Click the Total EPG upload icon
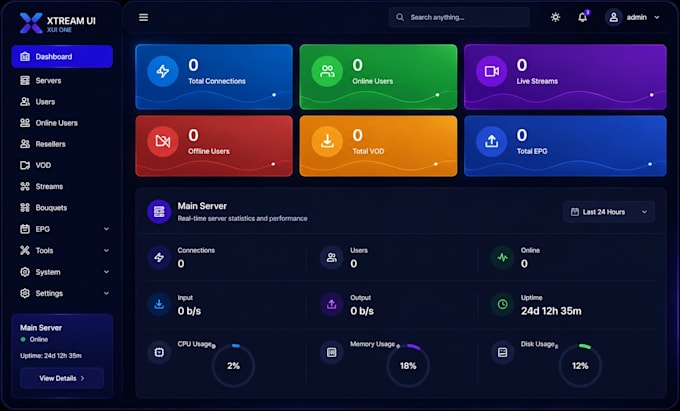Viewport: 680px width, 411px height. [491, 141]
